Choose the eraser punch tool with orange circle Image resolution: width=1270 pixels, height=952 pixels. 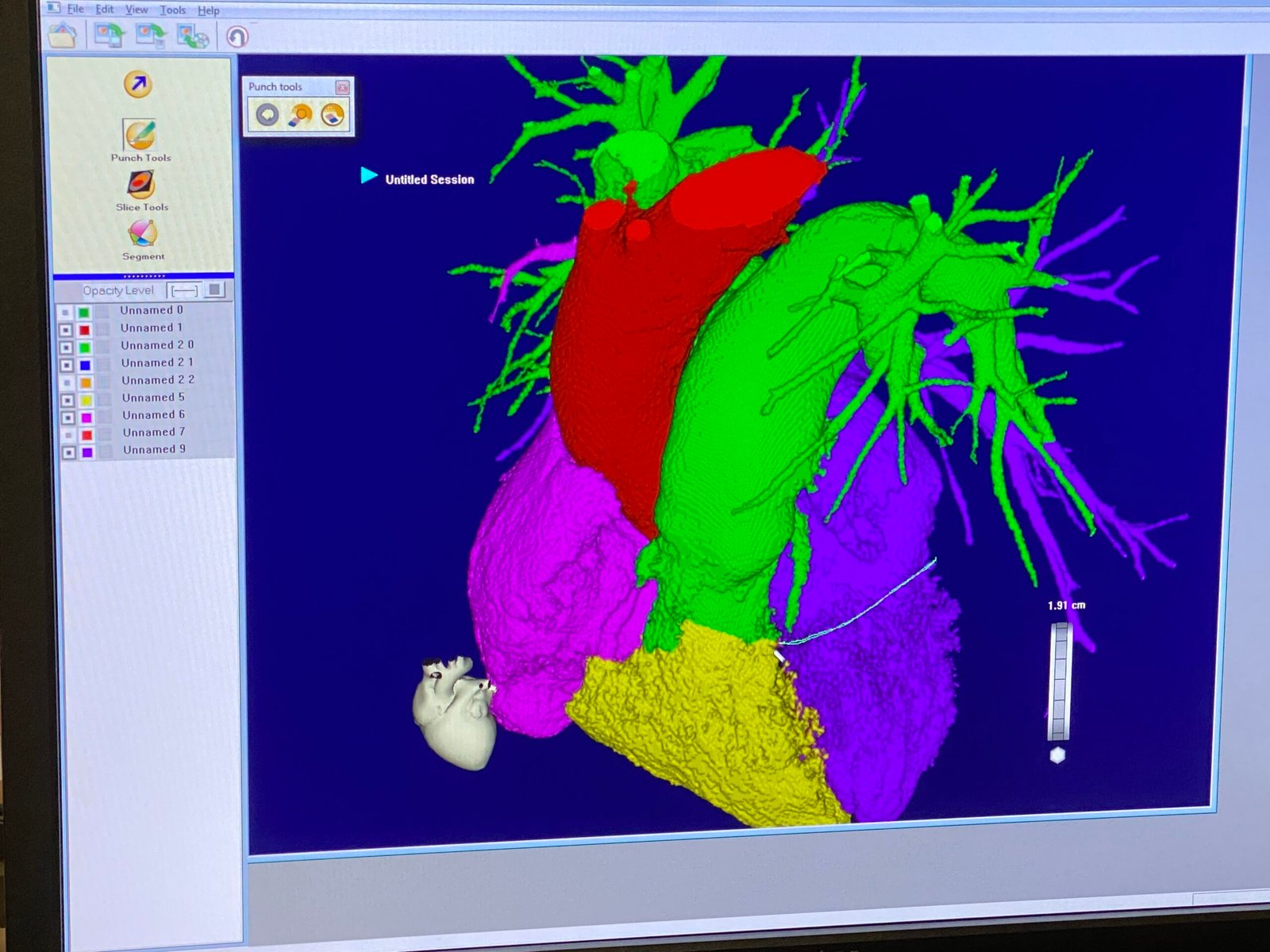point(300,115)
